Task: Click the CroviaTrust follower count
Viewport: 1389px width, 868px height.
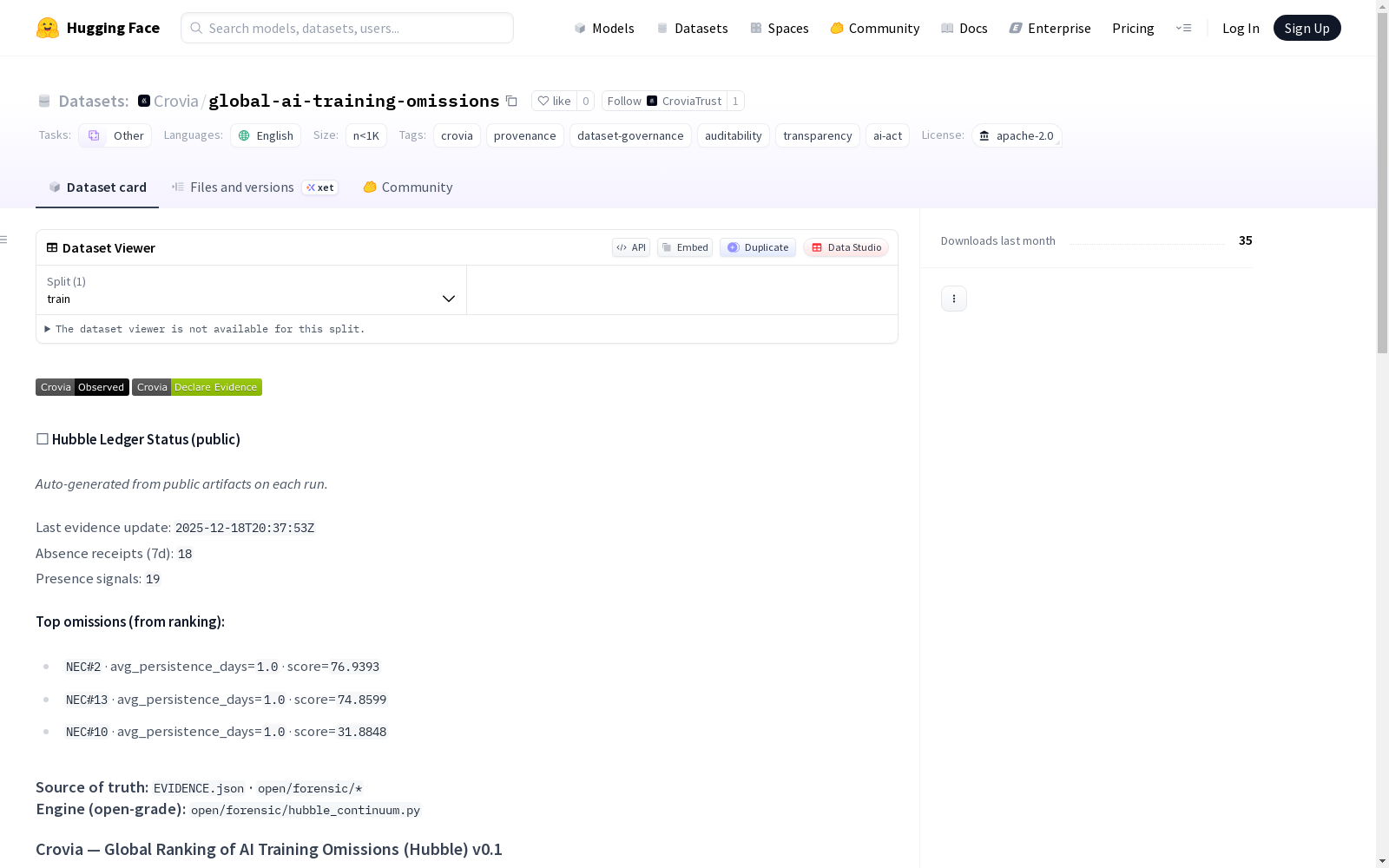Action: (x=735, y=101)
